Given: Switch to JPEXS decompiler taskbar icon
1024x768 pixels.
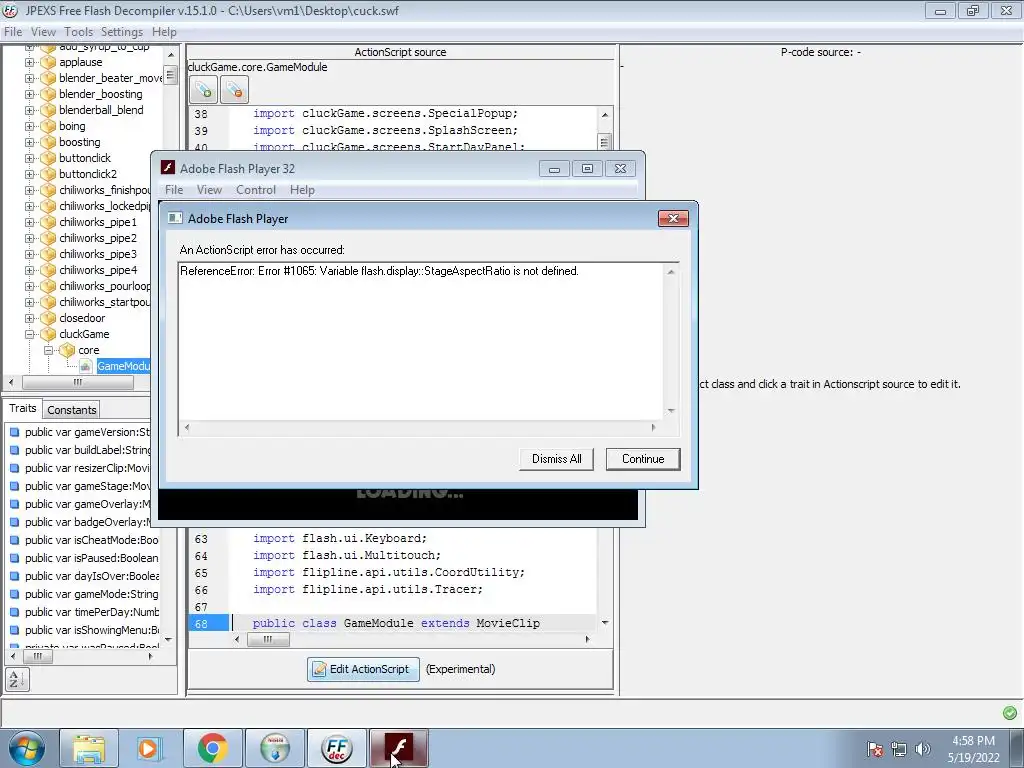Looking at the screenshot, I should click(x=336, y=748).
